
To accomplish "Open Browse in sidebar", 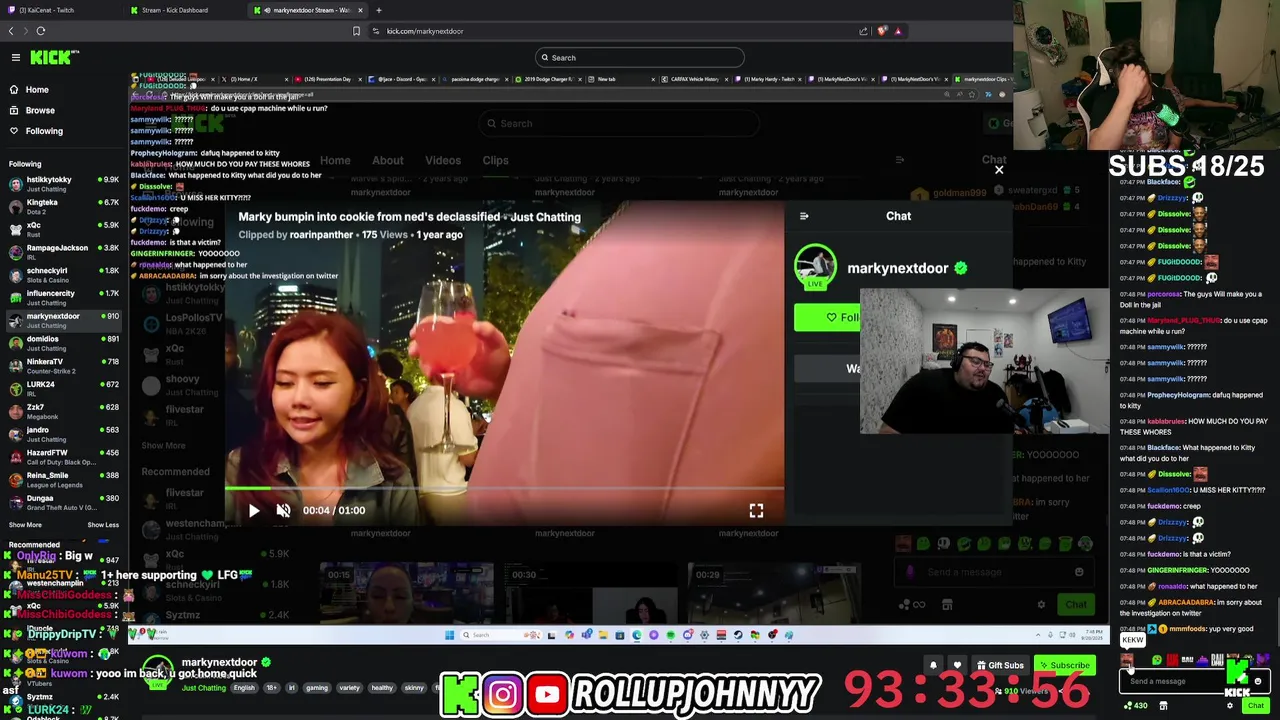I will click(x=40, y=110).
